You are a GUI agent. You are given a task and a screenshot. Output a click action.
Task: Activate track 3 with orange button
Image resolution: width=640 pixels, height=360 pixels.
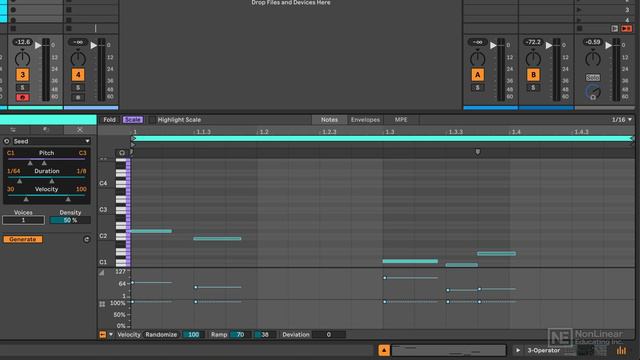(x=22, y=75)
